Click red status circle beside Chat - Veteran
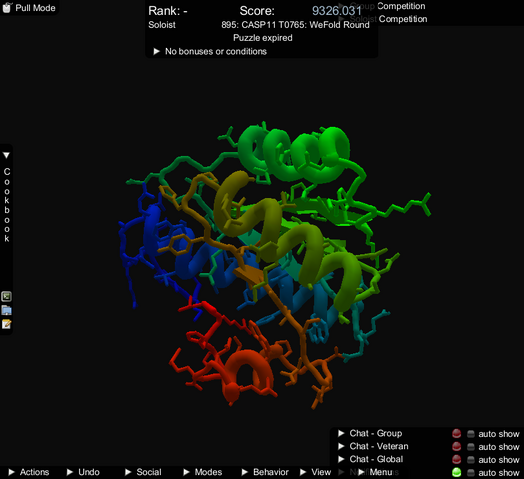524x479 pixels. (x=456, y=447)
